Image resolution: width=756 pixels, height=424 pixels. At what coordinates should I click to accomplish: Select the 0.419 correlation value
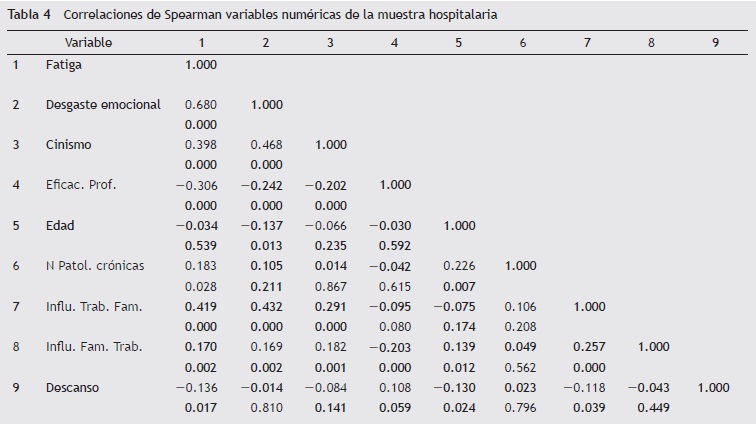201,307
